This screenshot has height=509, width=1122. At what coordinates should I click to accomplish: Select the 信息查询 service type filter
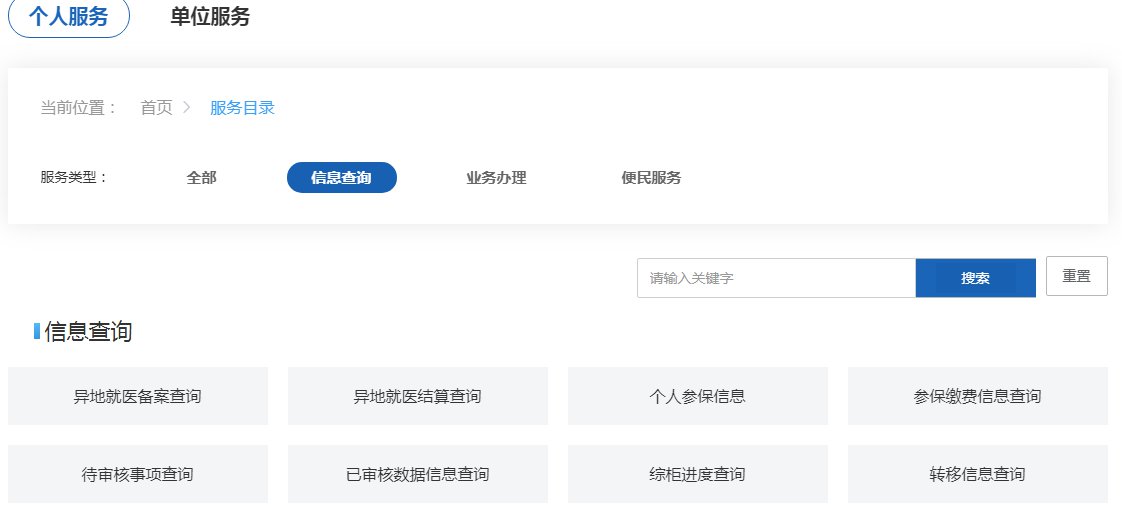[x=341, y=178]
